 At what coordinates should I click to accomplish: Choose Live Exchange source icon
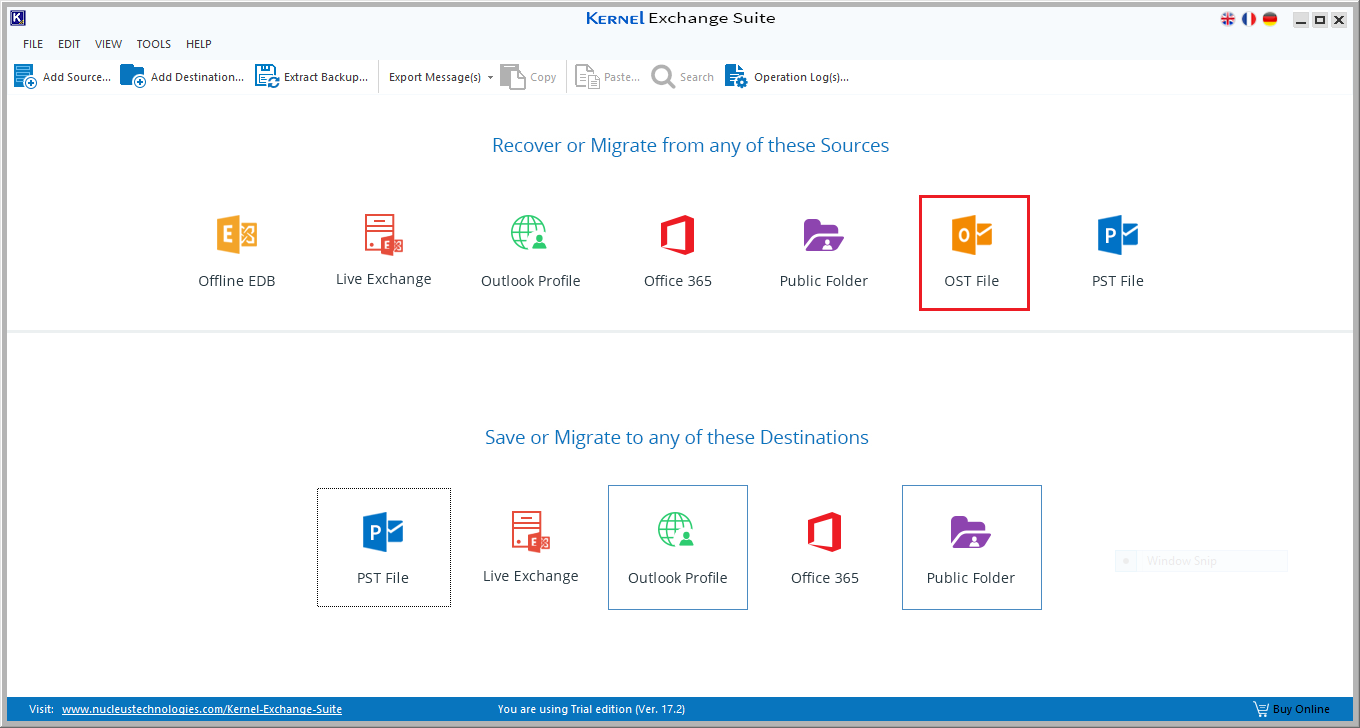click(384, 251)
